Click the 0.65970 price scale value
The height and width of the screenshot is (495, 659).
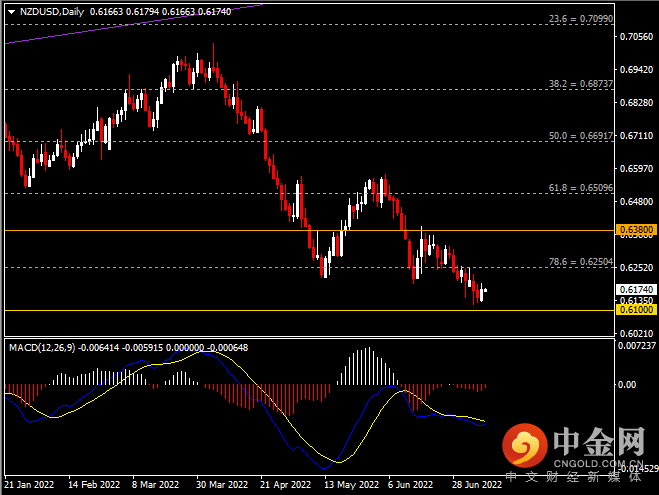tap(636, 169)
